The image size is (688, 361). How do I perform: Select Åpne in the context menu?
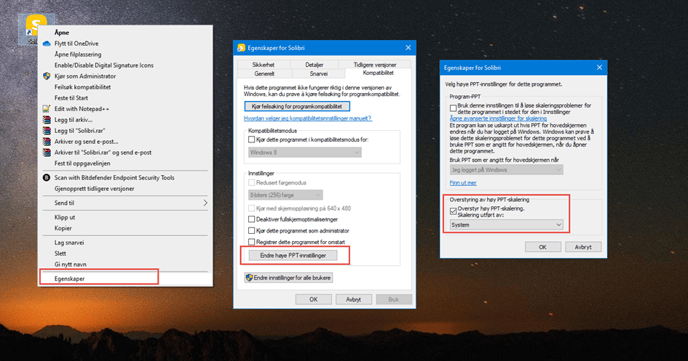[61, 32]
